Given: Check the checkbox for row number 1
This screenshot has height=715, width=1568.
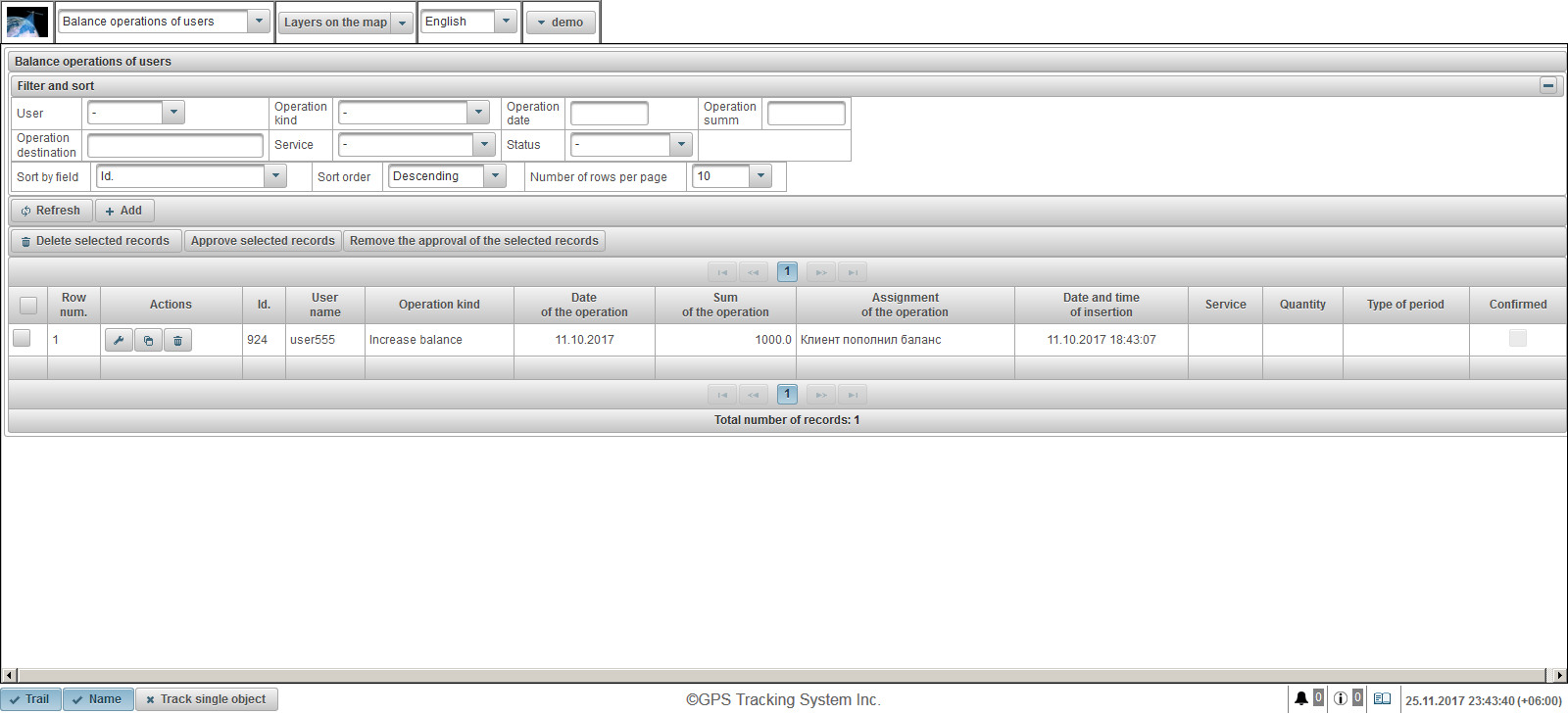Looking at the screenshot, I should 22,339.
